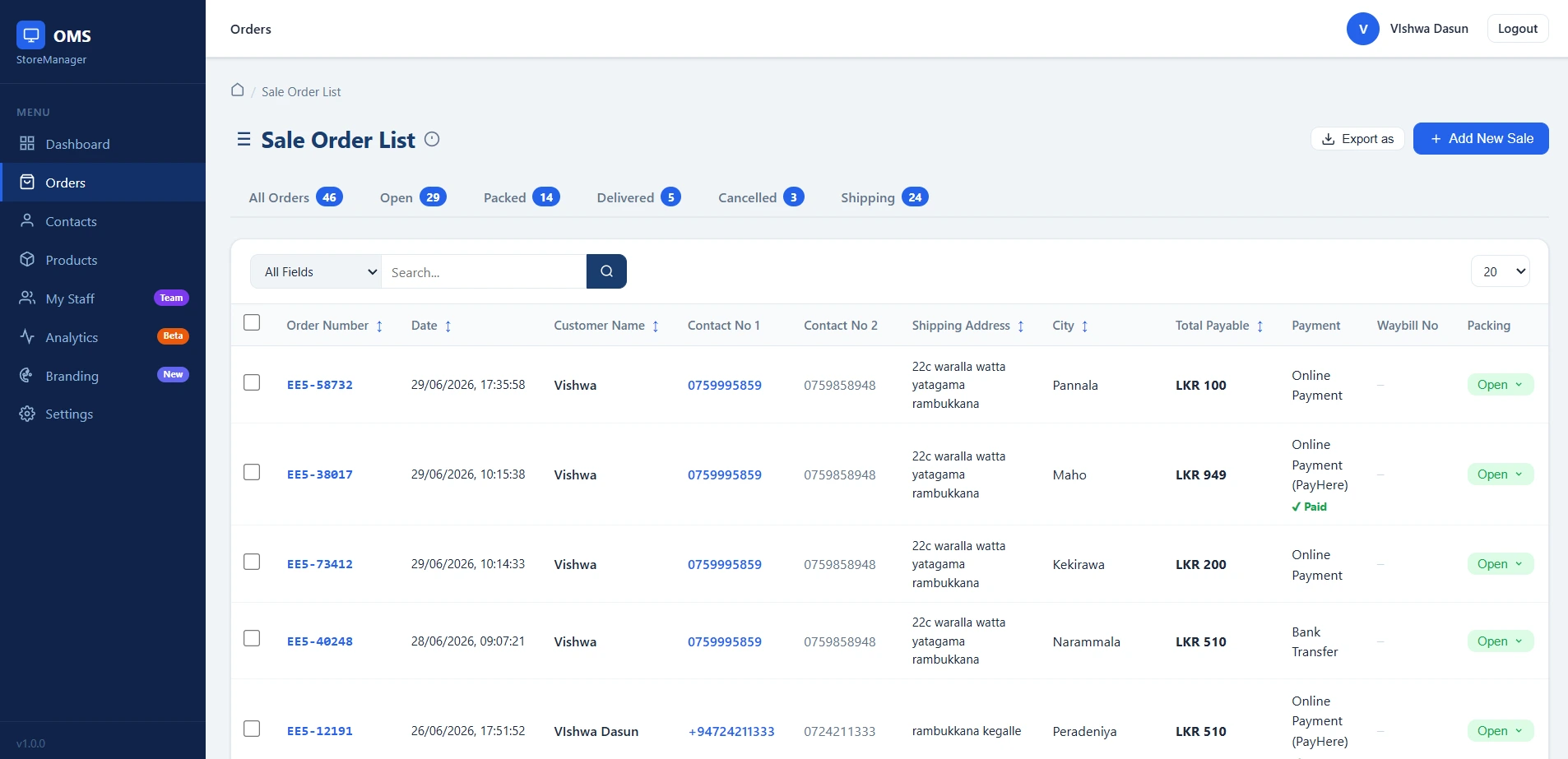This screenshot has height=759, width=1568.
Task: Click the home breadcrumb icon
Action: click(x=238, y=90)
